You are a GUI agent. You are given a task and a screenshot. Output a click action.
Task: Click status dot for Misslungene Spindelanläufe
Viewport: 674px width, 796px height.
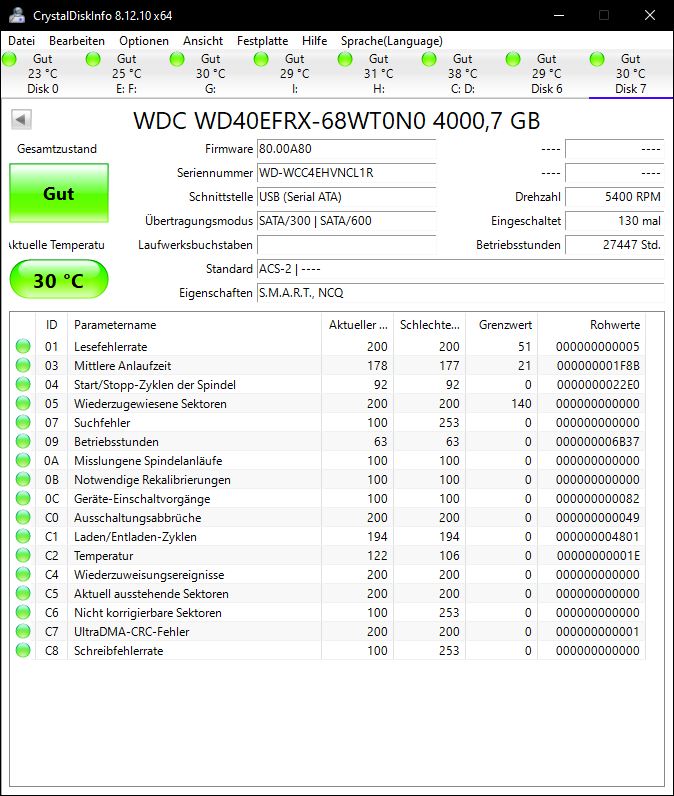[x=23, y=460]
